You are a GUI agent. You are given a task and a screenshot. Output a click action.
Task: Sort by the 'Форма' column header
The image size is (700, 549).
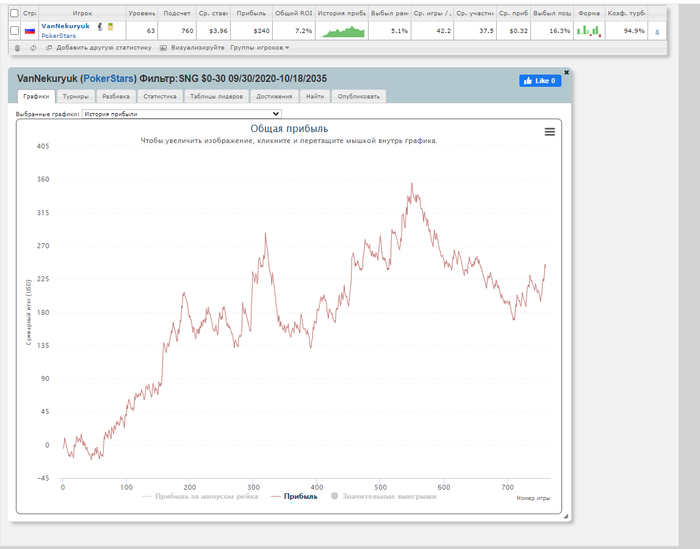tap(589, 13)
